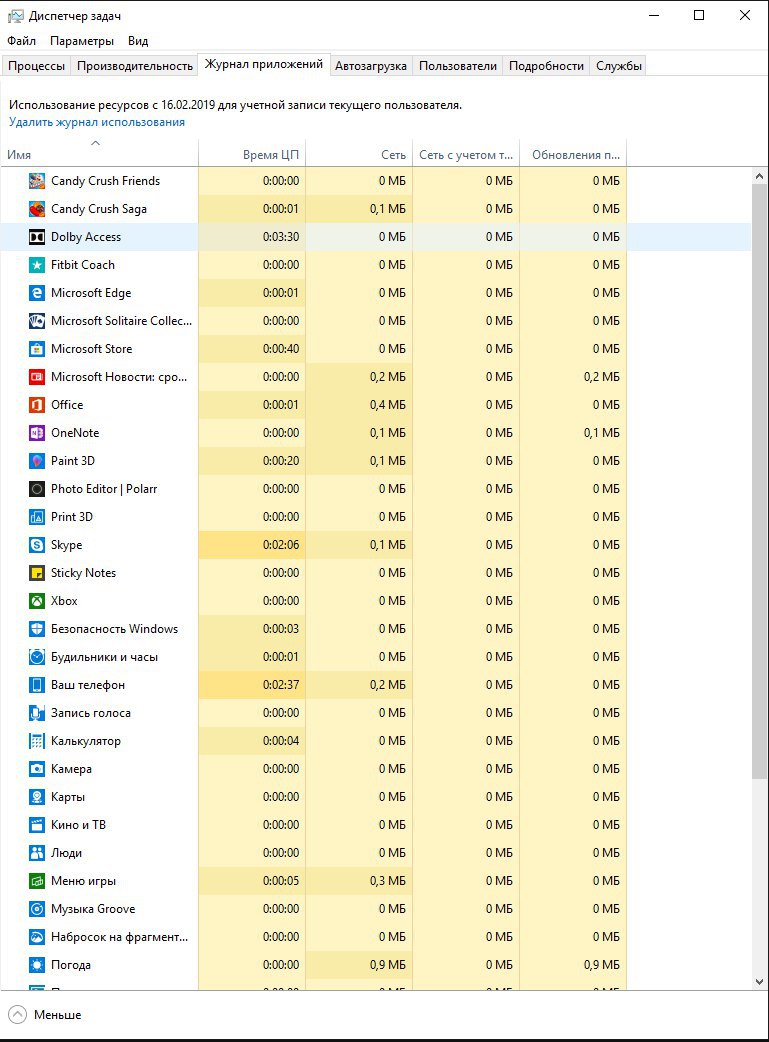769x1042 pixels.
Task: Open the Файл menu
Action: 21,41
